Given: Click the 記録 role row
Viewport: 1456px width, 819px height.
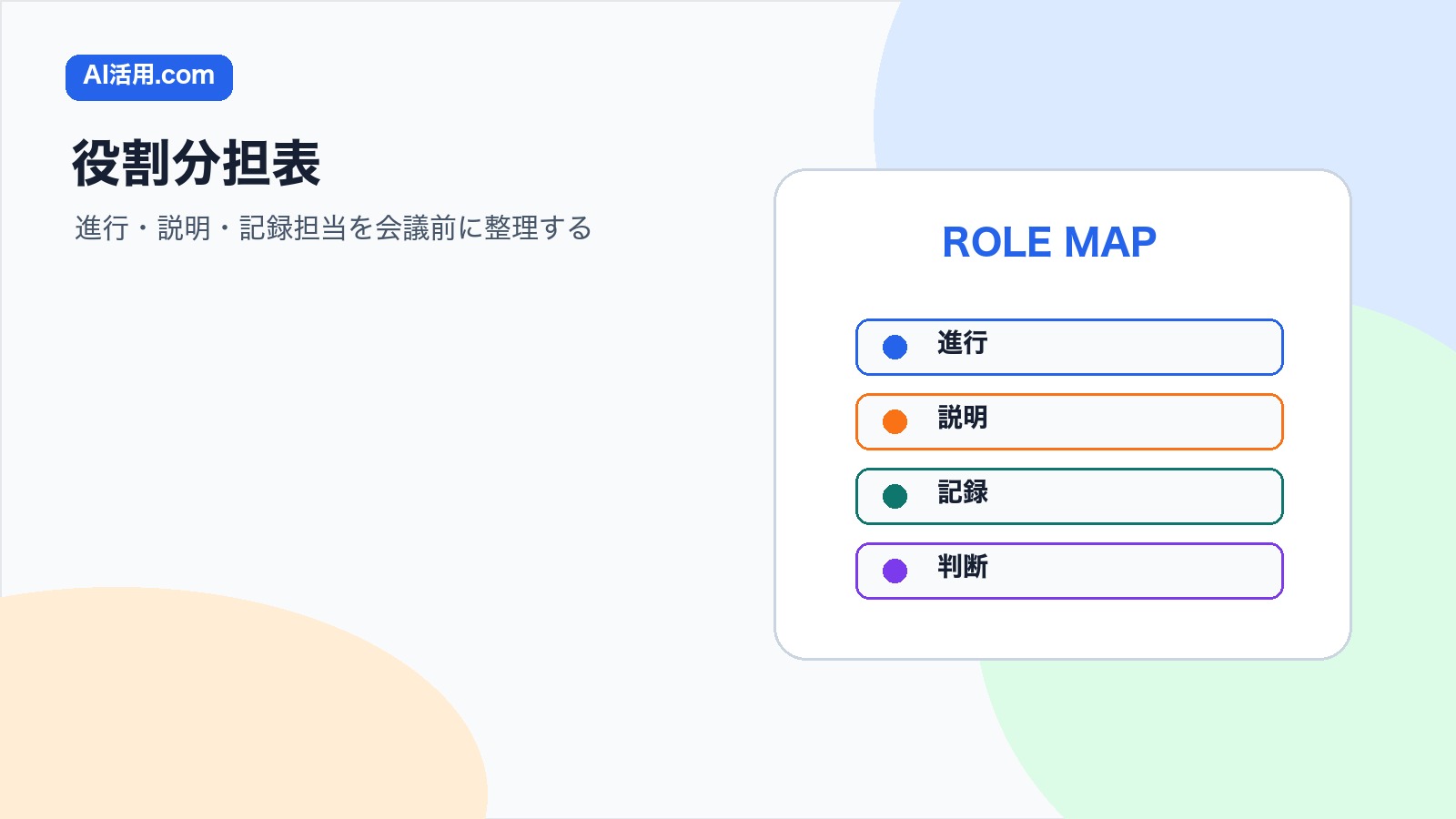Looking at the screenshot, I should pyautogui.click(x=1069, y=496).
